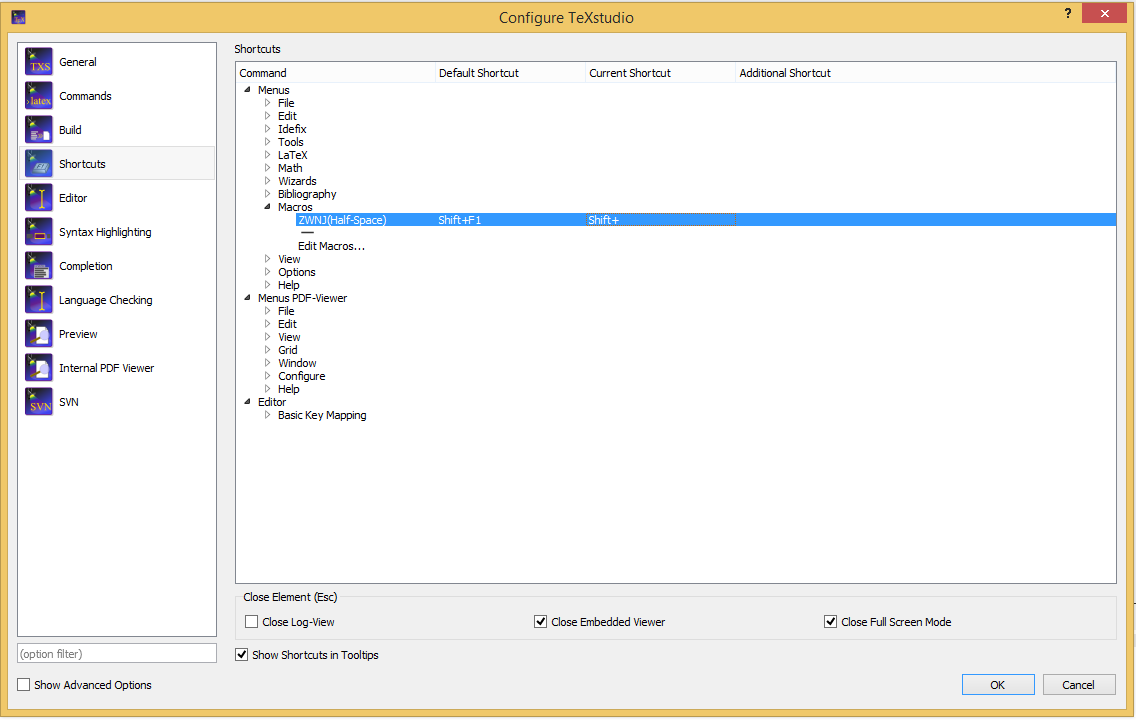The width and height of the screenshot is (1136, 720).
Task: Select the Commands latex icon
Action: (x=39, y=96)
